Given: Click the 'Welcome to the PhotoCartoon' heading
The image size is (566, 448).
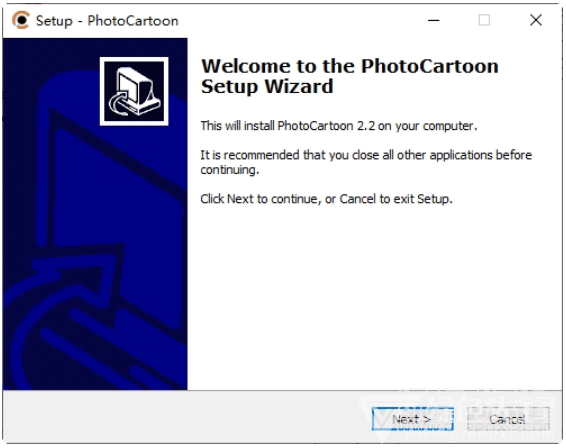Looking at the screenshot, I should pyautogui.click(x=349, y=66).
